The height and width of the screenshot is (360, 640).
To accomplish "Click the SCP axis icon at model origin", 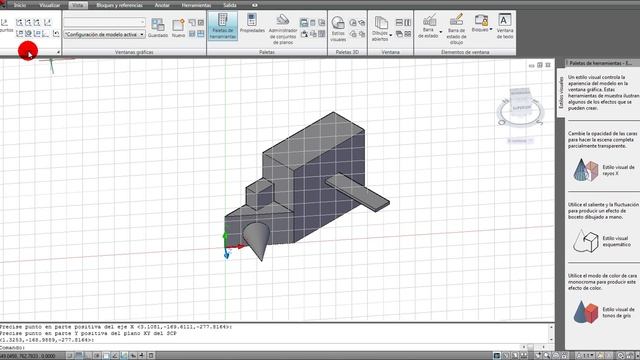I will [233, 245].
